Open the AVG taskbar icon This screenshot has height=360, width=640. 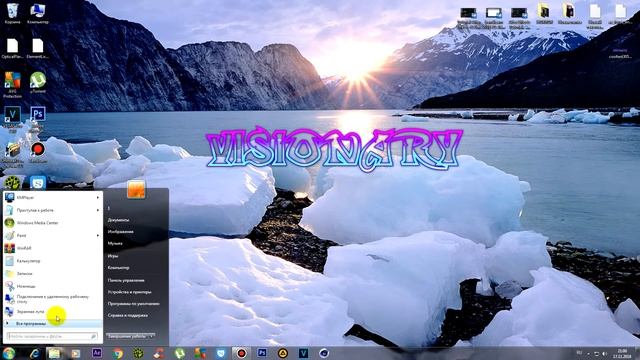pos(200,353)
